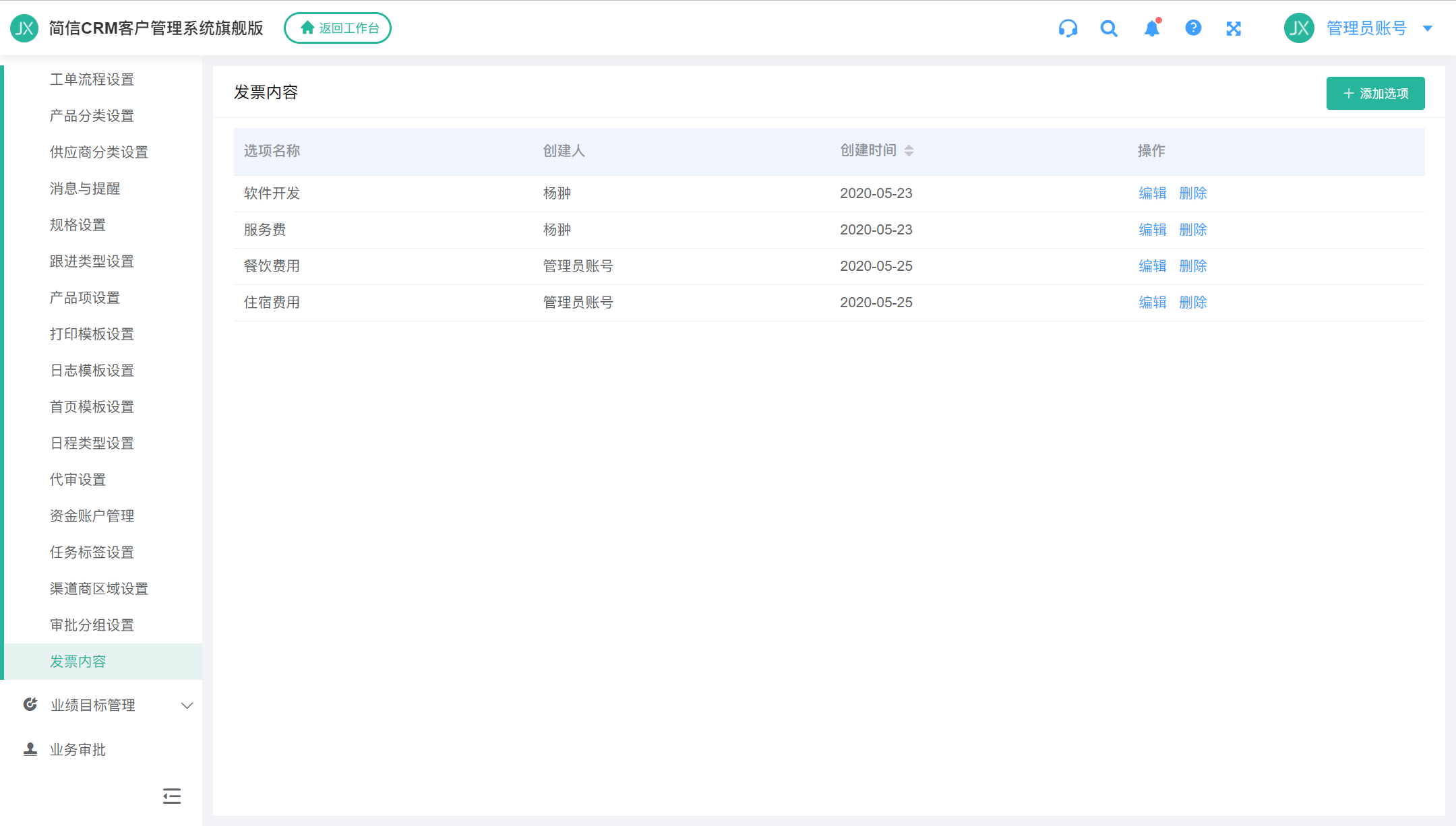Screen dimensions: 1456x826
Task: Open 工单流程设置 menu item
Action: pyautogui.click(x=103, y=80)
